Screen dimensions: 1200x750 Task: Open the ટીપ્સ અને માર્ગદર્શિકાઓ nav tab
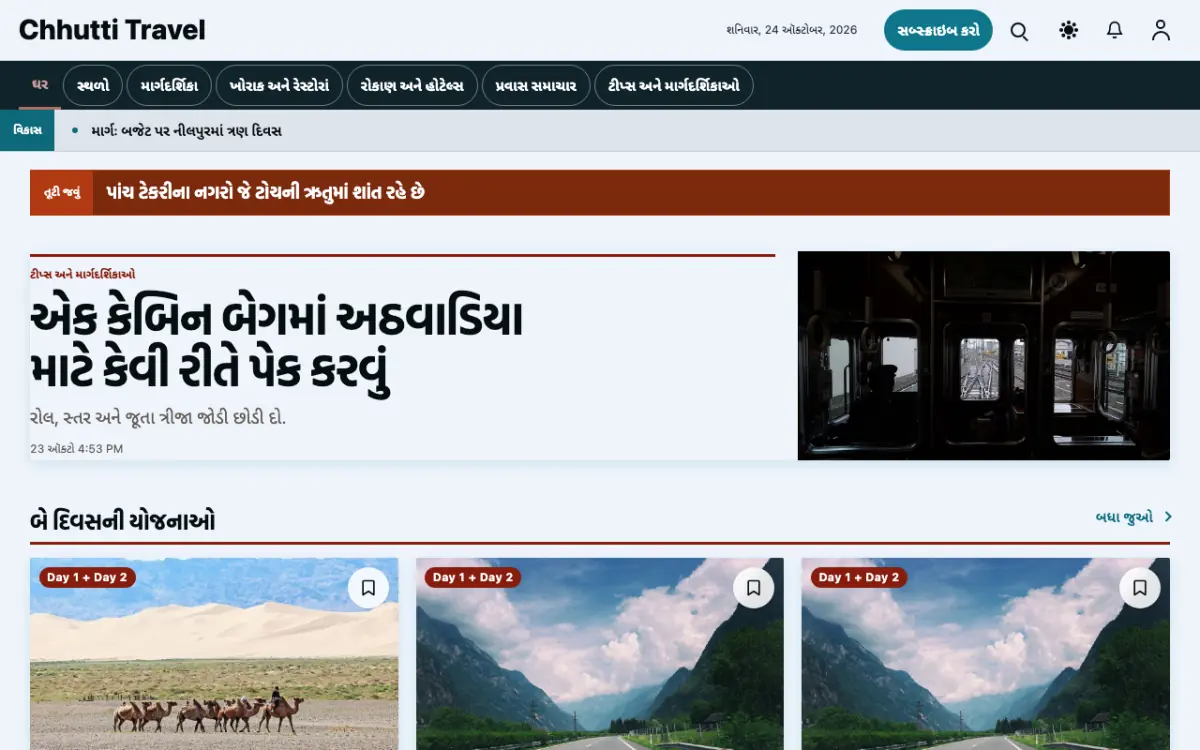(x=674, y=86)
